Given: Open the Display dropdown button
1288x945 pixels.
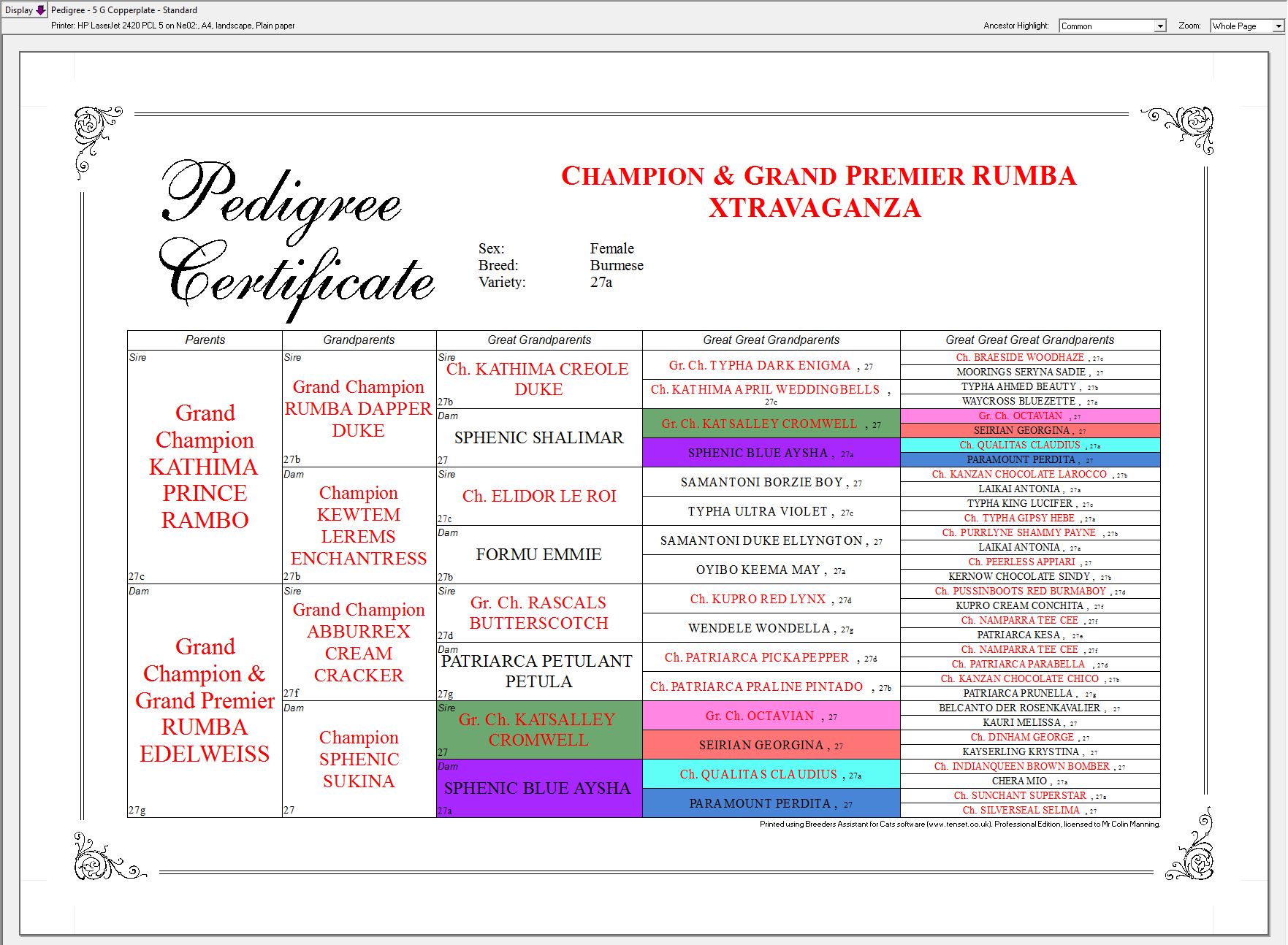Looking at the screenshot, I should point(25,9).
